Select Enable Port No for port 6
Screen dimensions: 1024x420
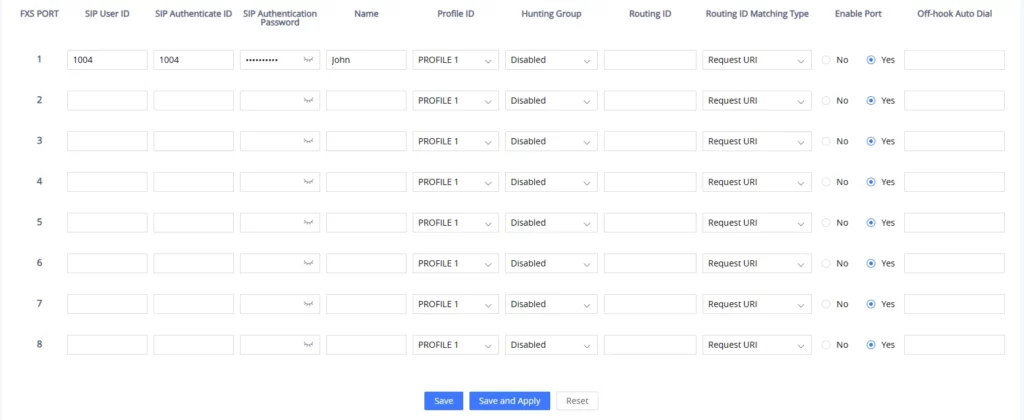826,263
